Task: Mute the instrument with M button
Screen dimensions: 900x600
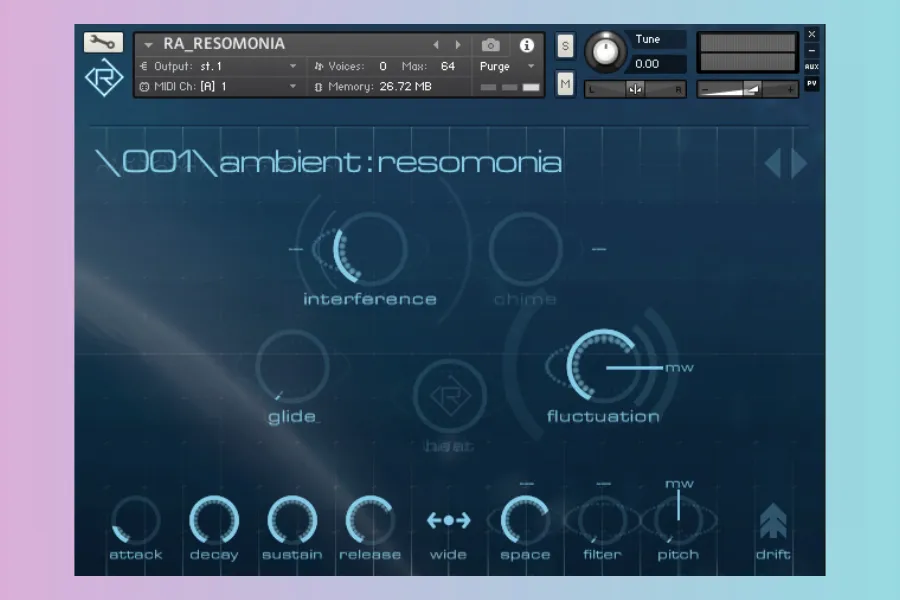Action: [565, 84]
